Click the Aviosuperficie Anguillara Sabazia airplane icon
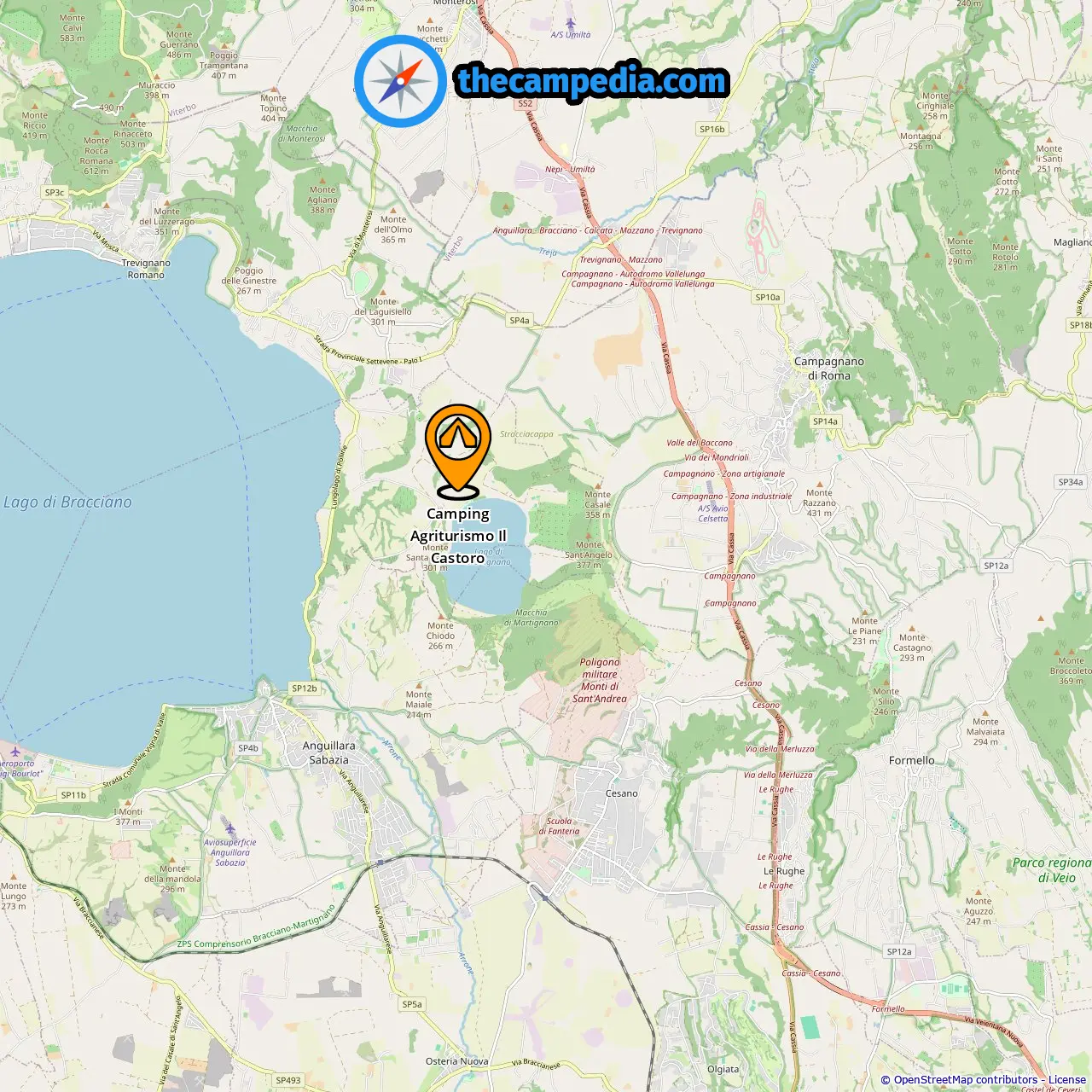This screenshot has width=1092, height=1092. coord(229,828)
